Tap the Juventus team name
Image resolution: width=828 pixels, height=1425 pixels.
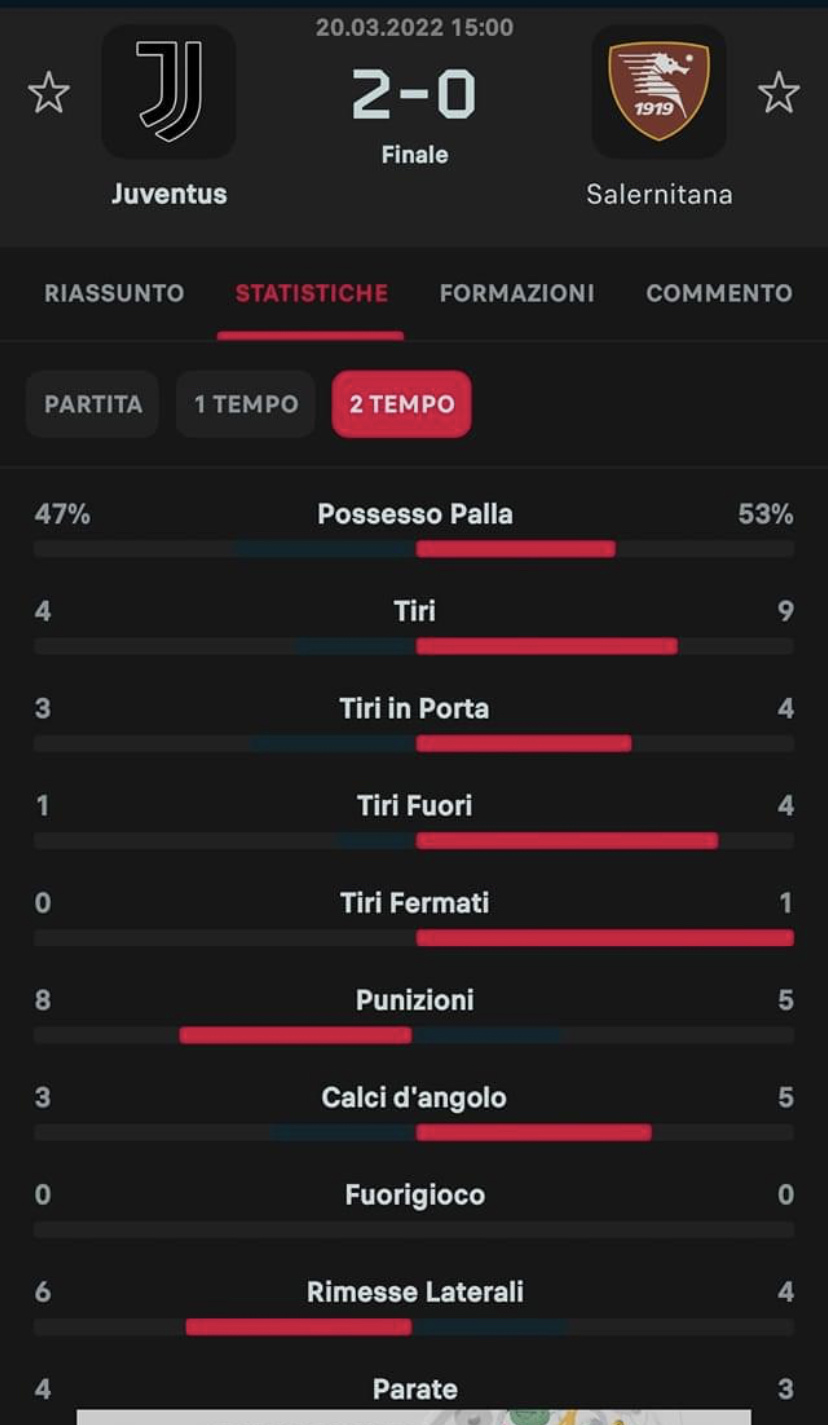(x=169, y=193)
